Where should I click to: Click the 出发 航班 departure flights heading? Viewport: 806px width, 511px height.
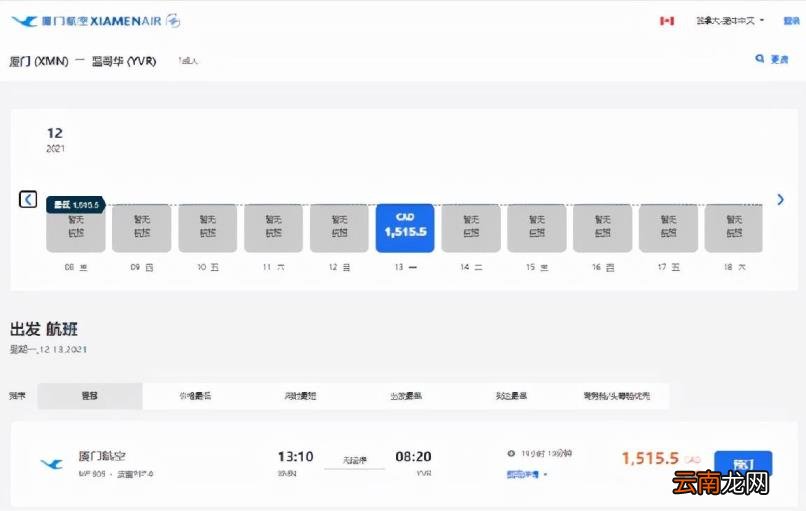(44, 329)
